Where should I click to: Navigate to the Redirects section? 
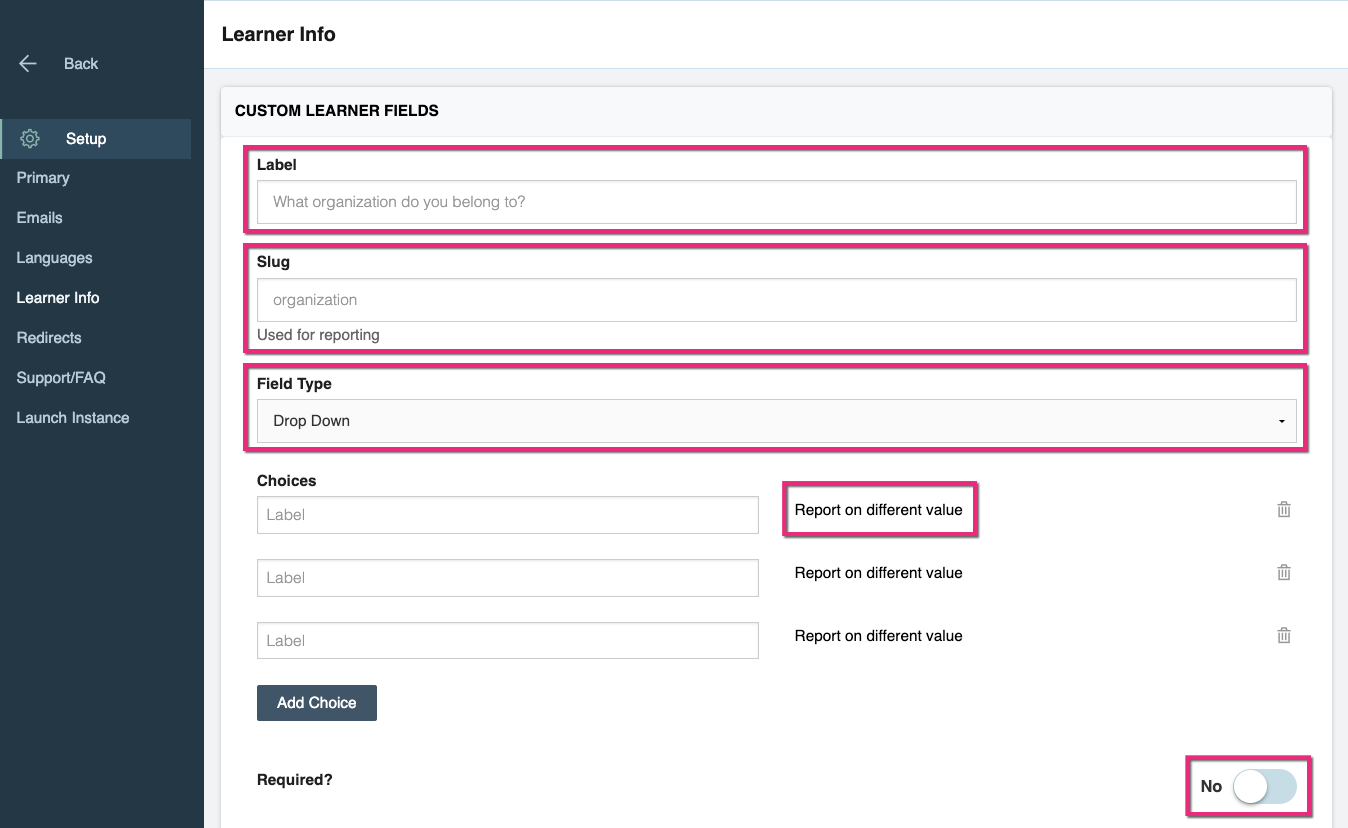[48, 337]
